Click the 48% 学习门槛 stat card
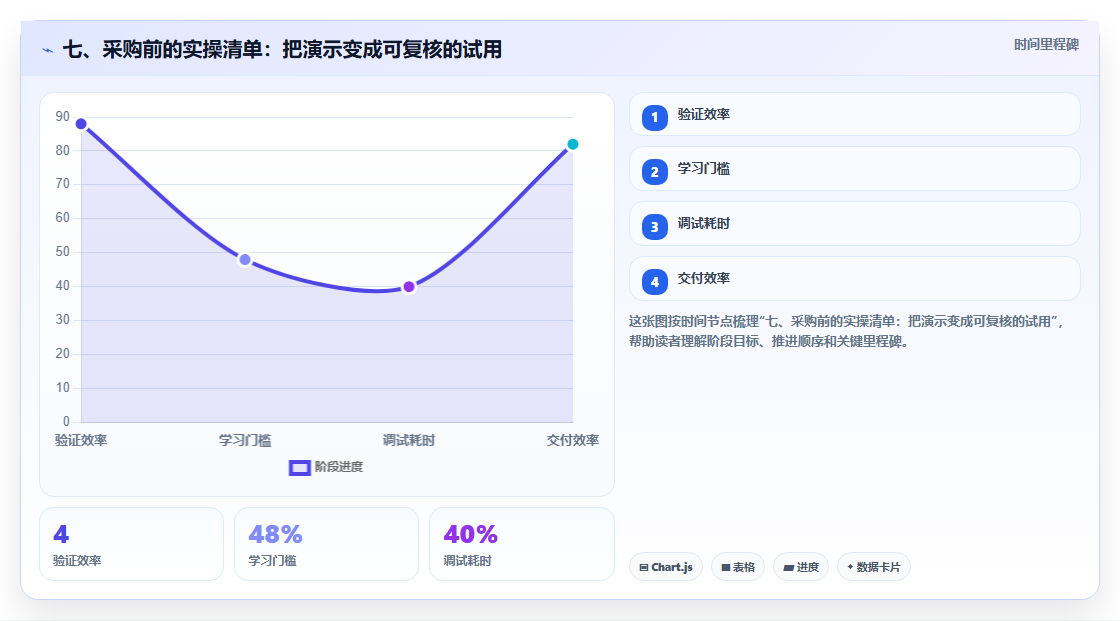This screenshot has height=621, width=1120. 326,544
